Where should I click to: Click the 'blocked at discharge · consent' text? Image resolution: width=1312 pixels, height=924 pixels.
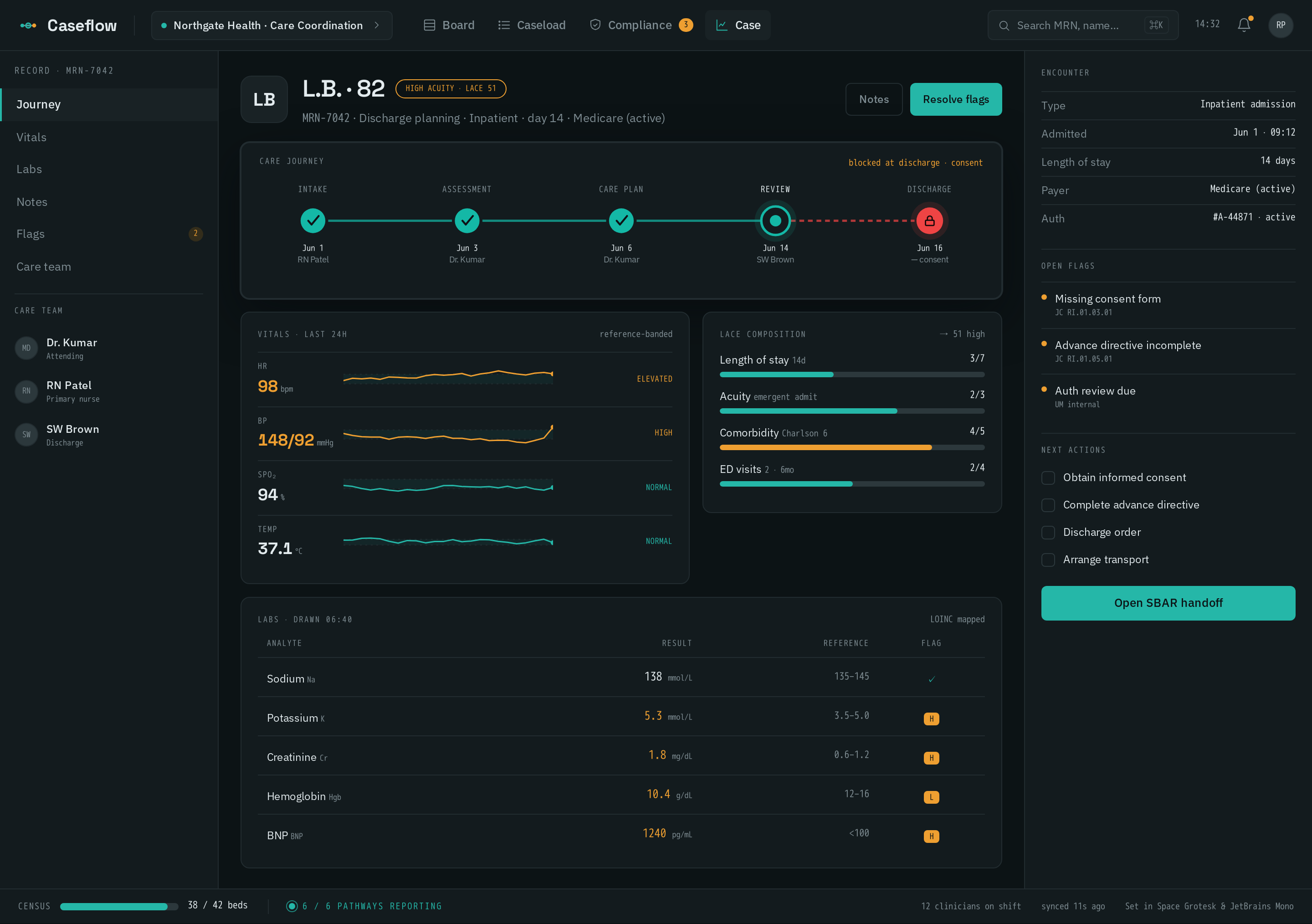(x=915, y=163)
